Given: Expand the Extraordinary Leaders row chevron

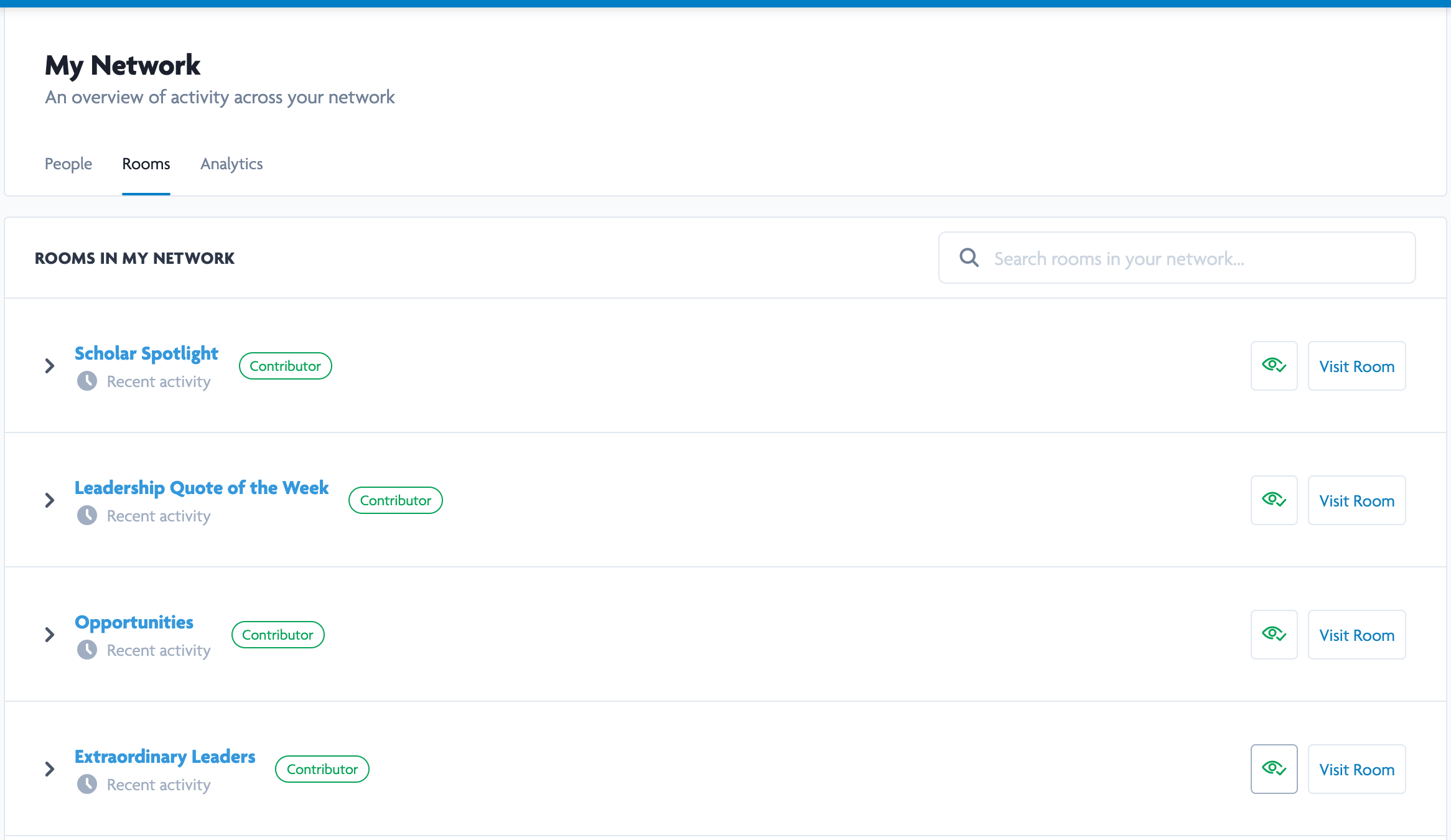Looking at the screenshot, I should pos(50,769).
